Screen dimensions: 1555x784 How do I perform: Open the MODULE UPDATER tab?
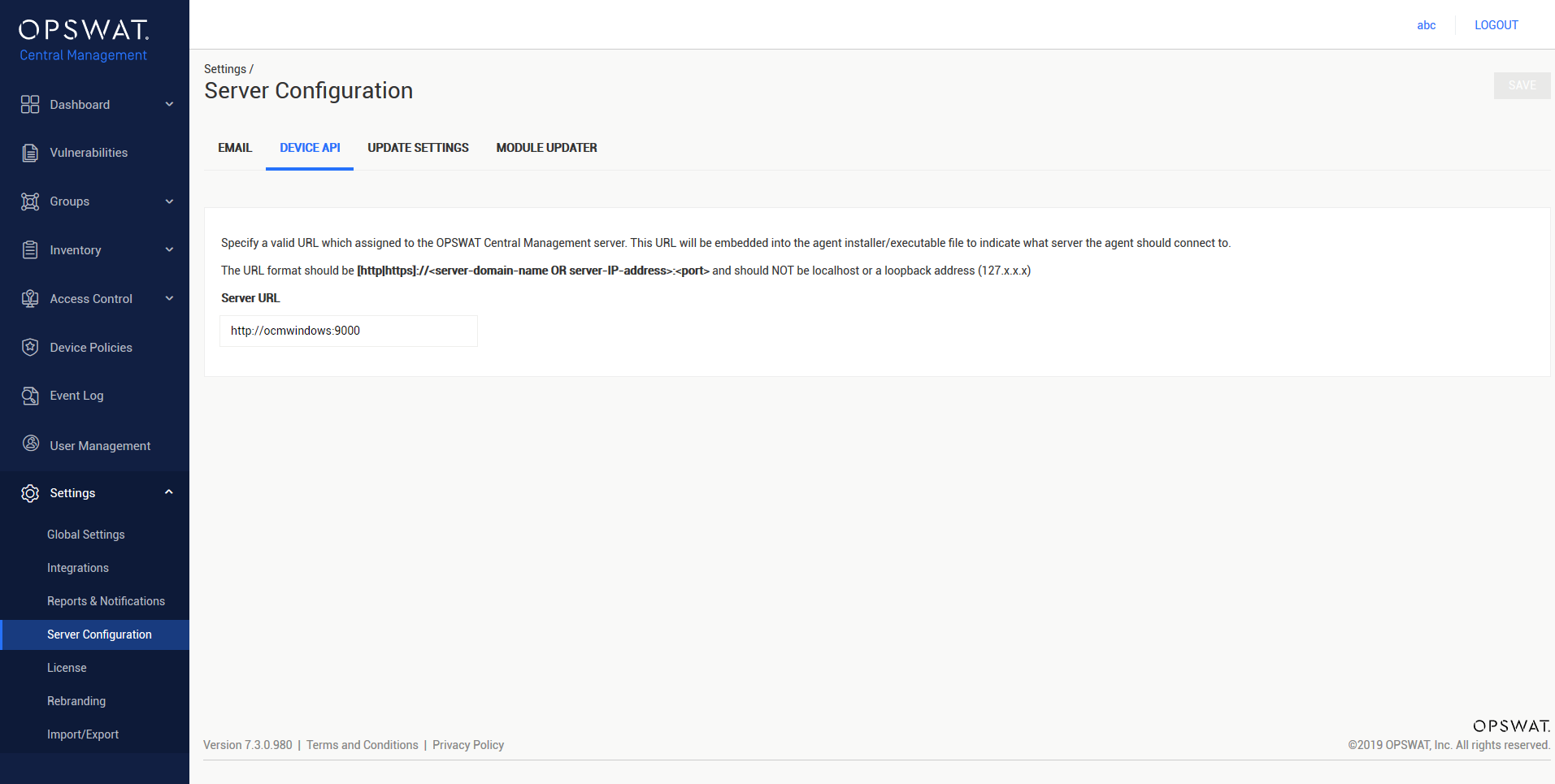pos(546,148)
